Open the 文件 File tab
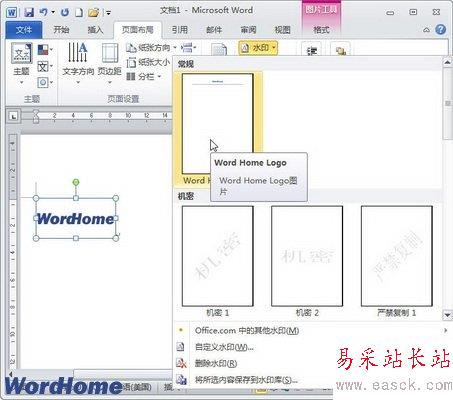453x400 pixels. [x=24, y=30]
